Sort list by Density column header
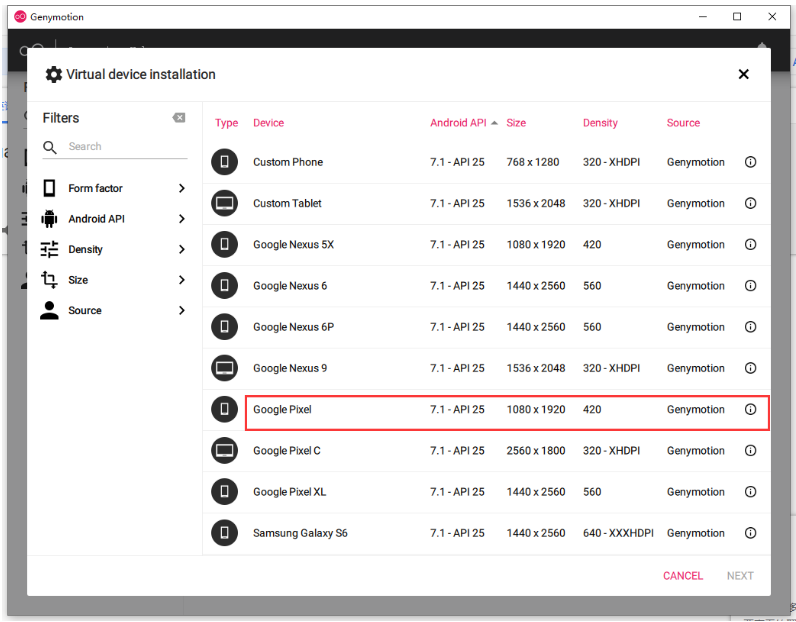Viewport: 796px width, 622px height. [600, 123]
